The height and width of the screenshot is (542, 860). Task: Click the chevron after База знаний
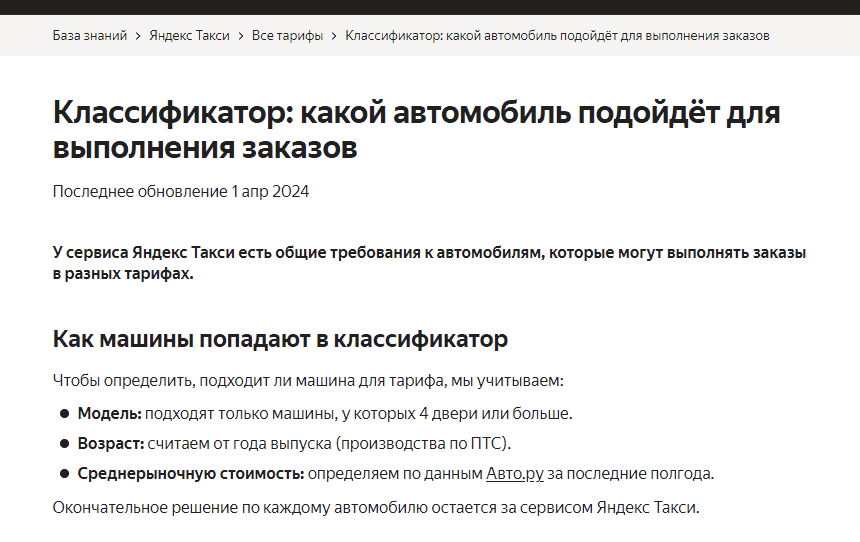[138, 36]
